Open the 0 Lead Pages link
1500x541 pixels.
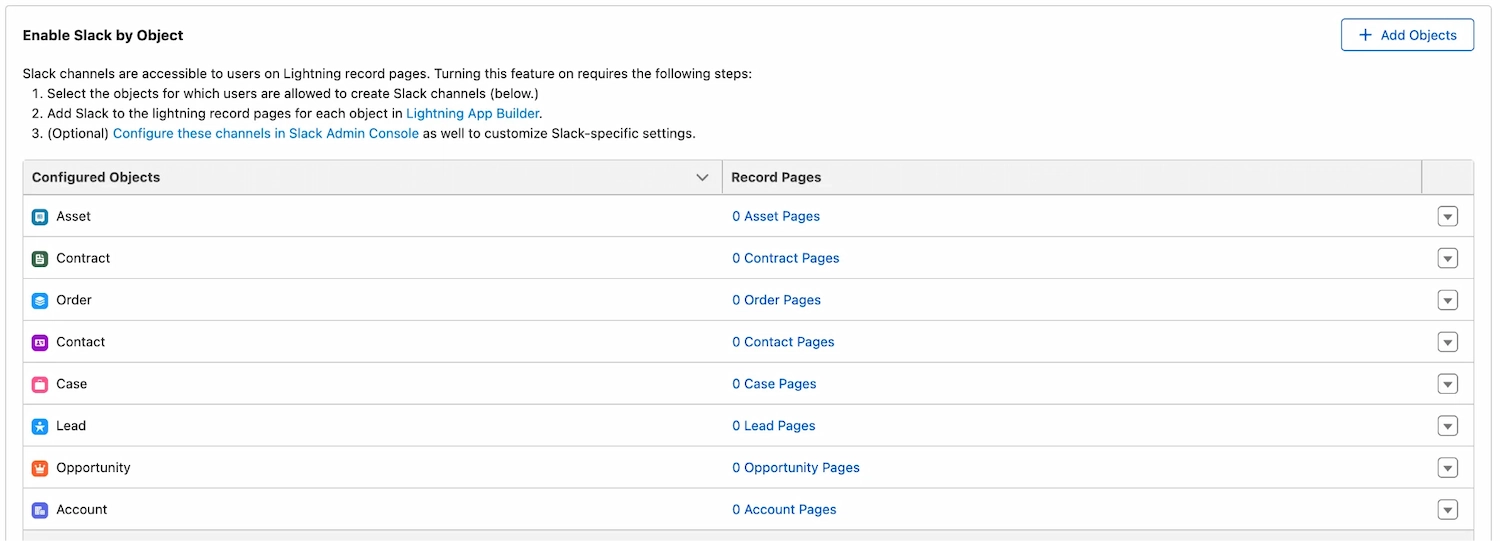(774, 426)
